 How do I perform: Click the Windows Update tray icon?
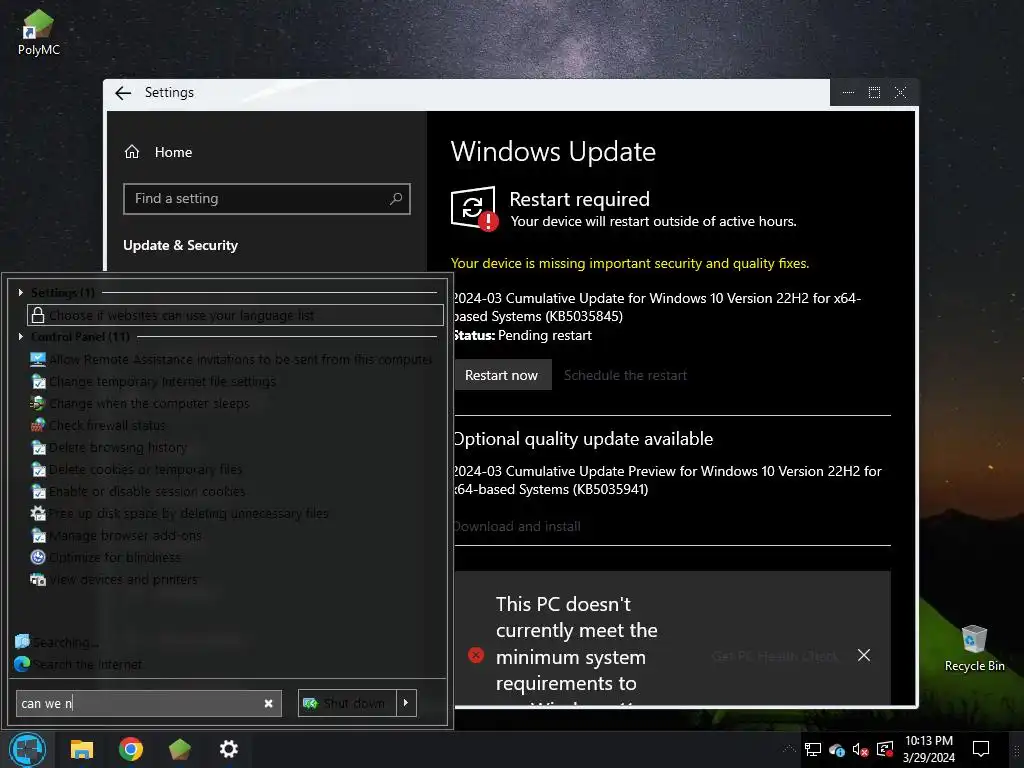click(885, 749)
